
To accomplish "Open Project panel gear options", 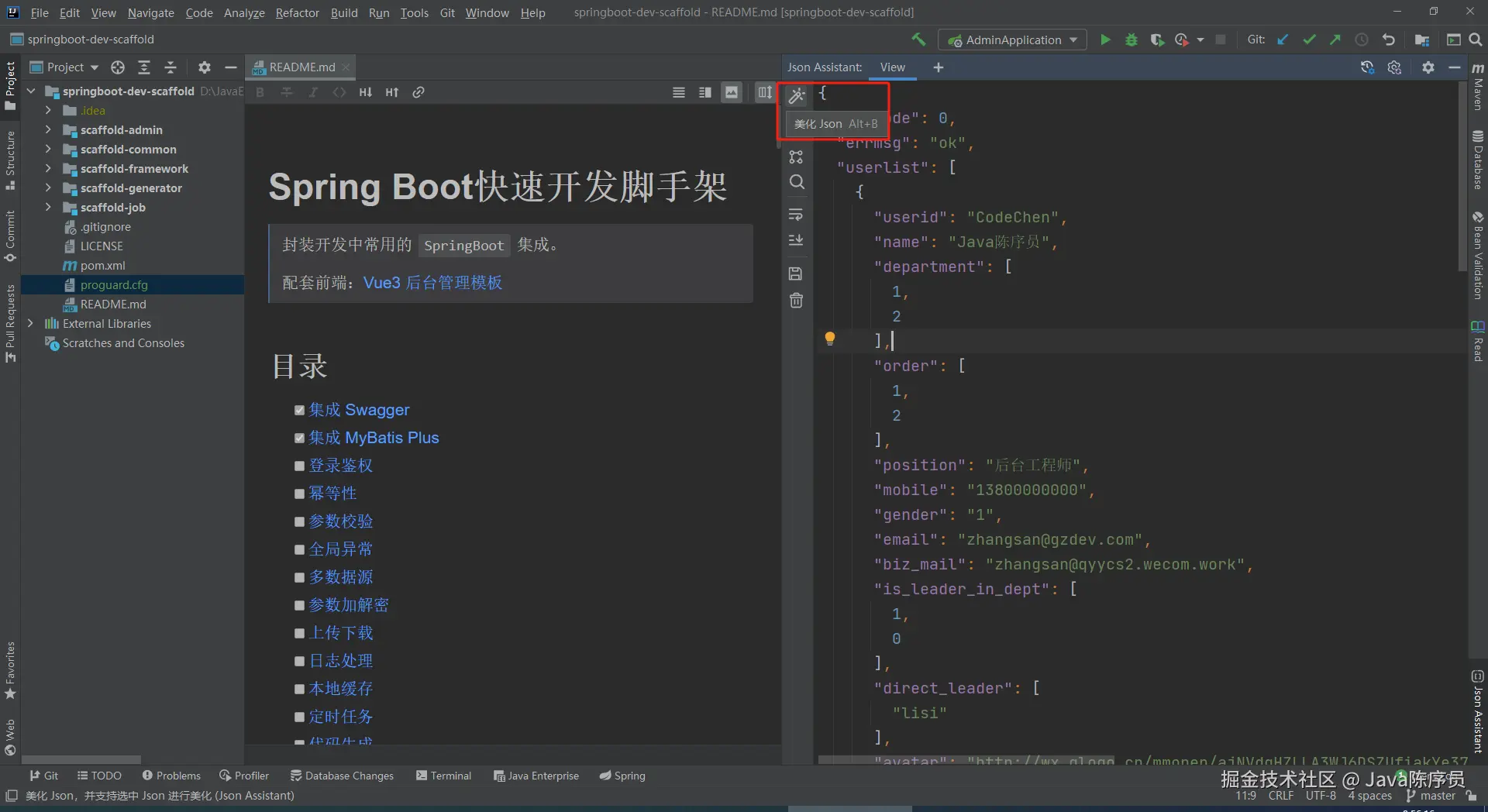I will [204, 67].
